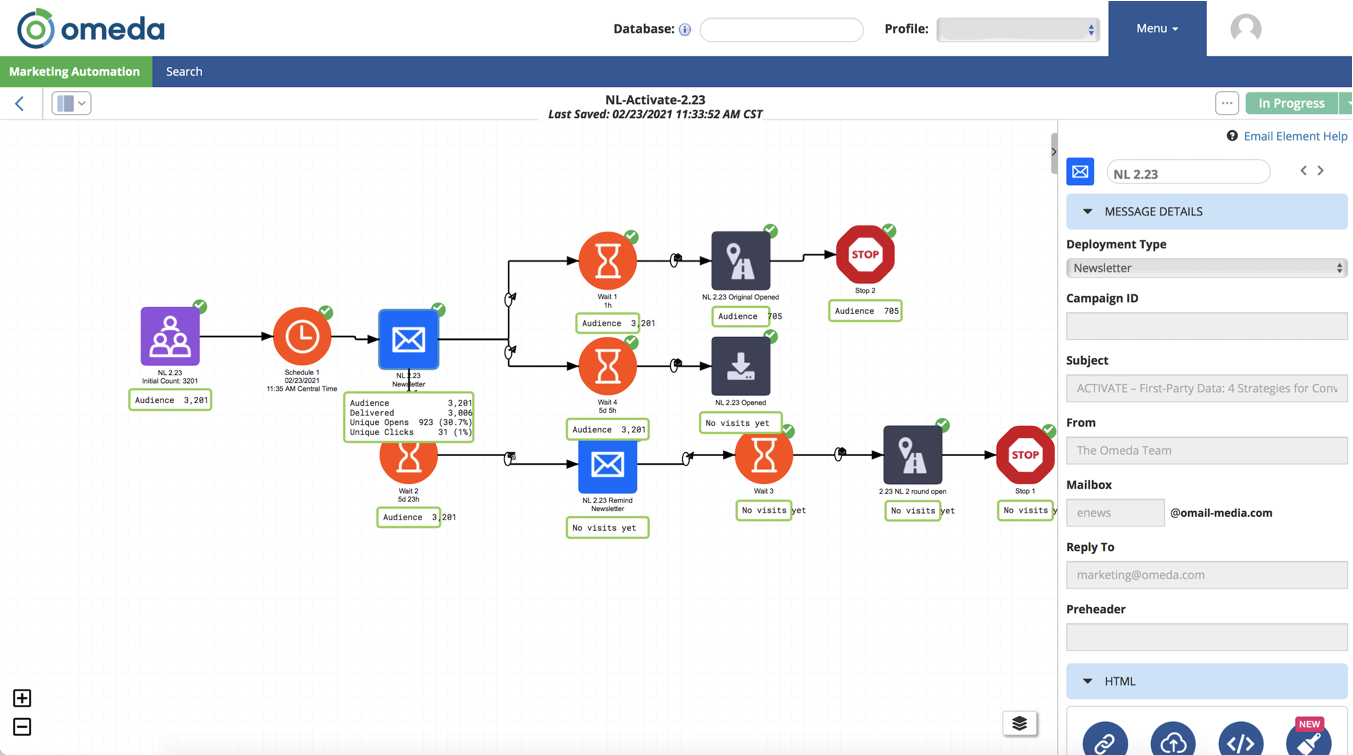Viewport: 1353px width, 755px height.
Task: Collapse the MESSAGE DETAILS section
Action: coord(1088,211)
